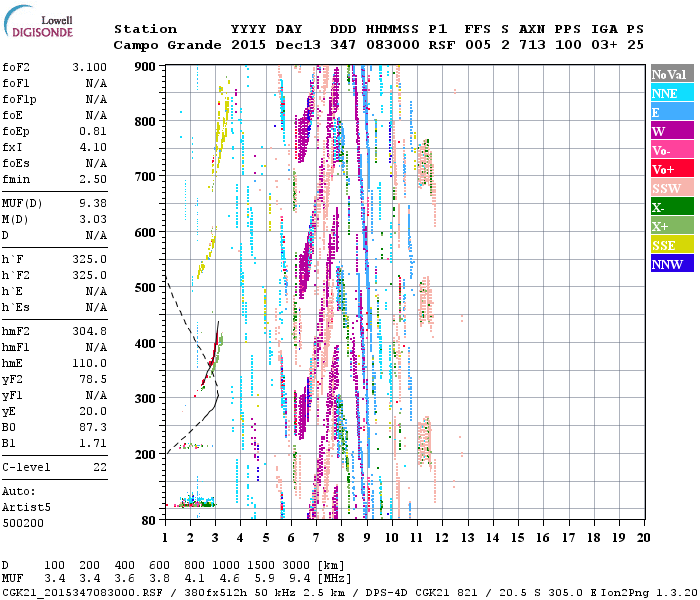Select the SSW salmon legend swatch
This screenshot has width=700, height=600.
672,188
